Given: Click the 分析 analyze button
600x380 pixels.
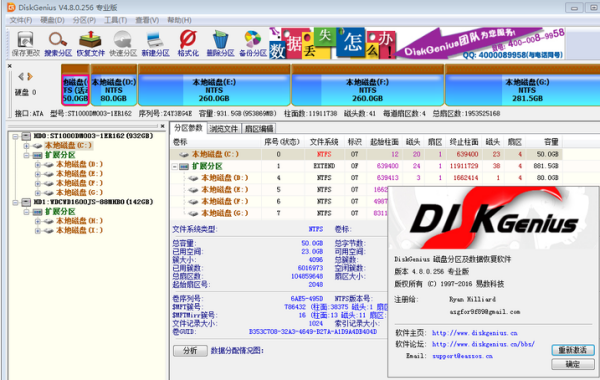Looking at the screenshot, I should coord(190,351).
